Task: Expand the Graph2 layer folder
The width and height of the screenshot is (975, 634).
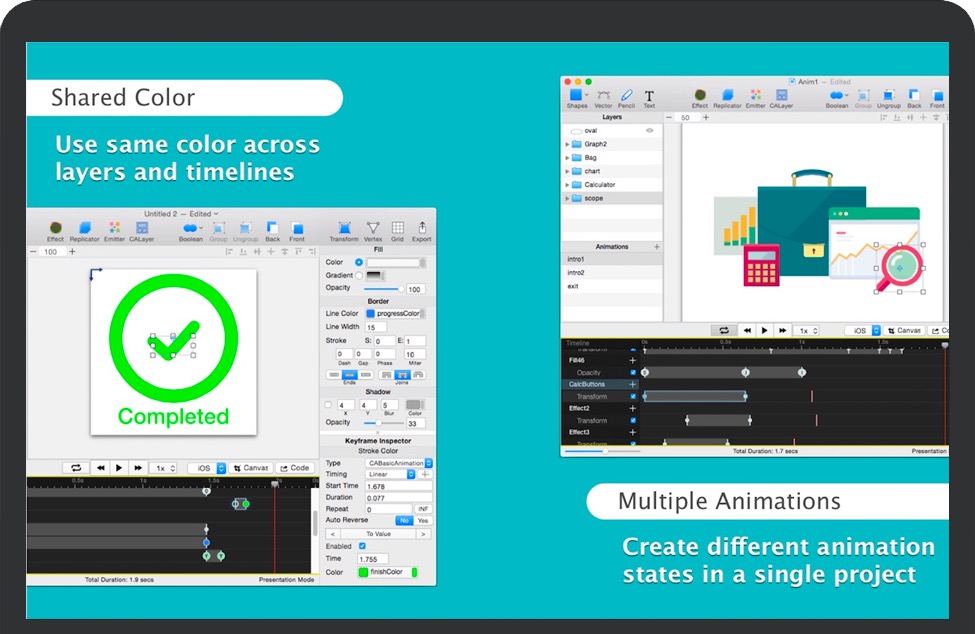Action: (x=568, y=144)
